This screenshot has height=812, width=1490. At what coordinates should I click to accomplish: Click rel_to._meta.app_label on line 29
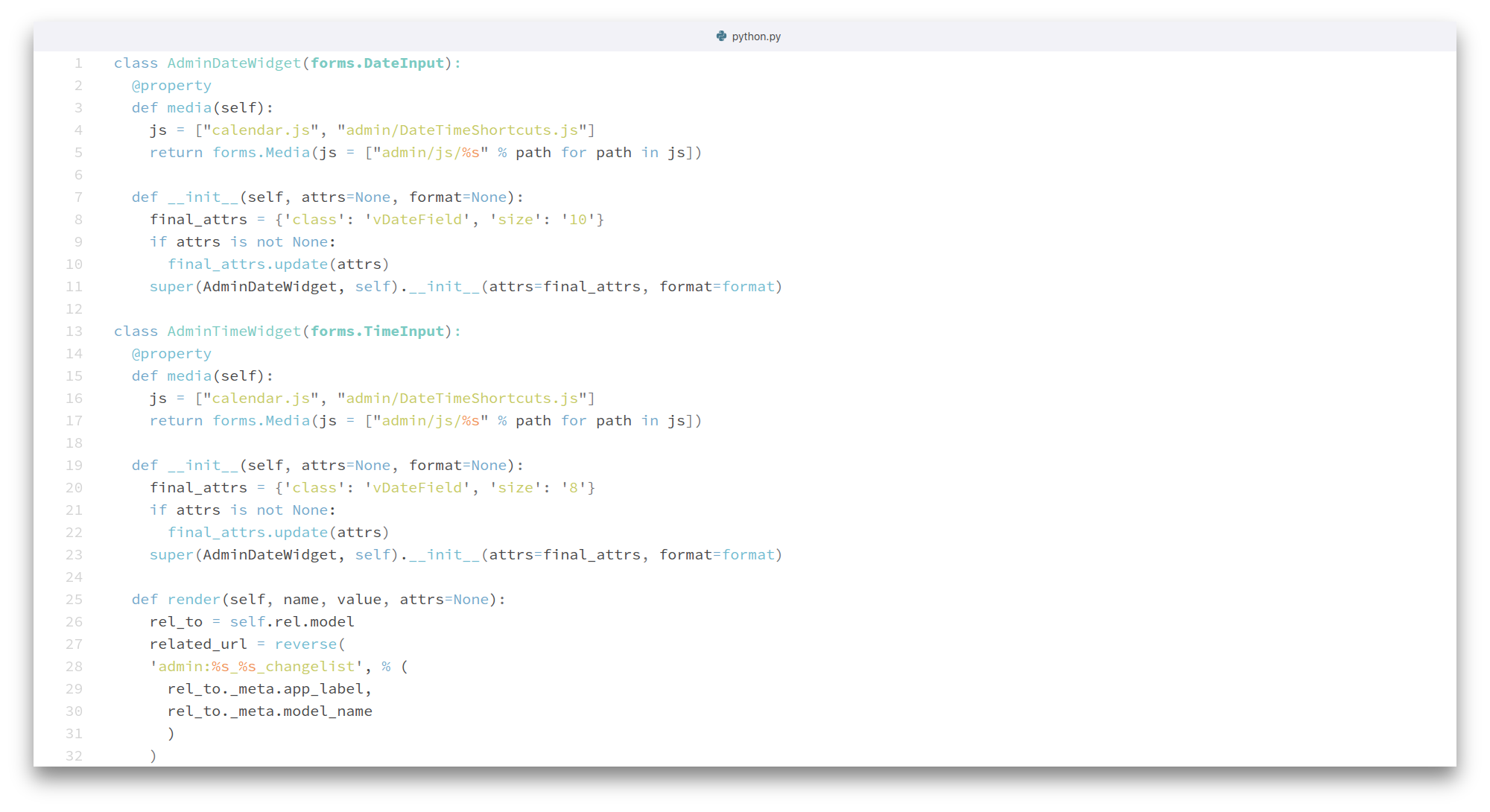click(x=268, y=689)
